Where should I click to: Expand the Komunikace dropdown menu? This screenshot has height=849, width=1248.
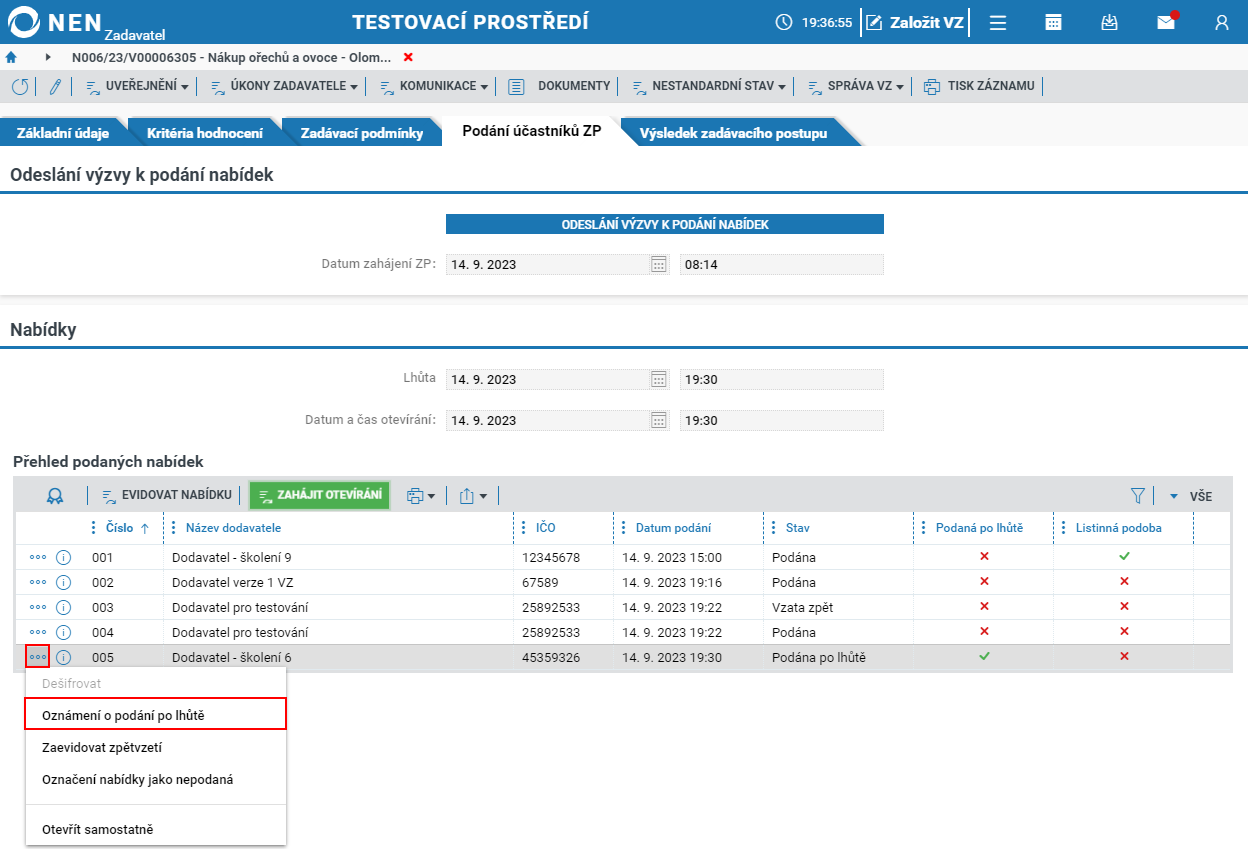pyautogui.click(x=434, y=86)
